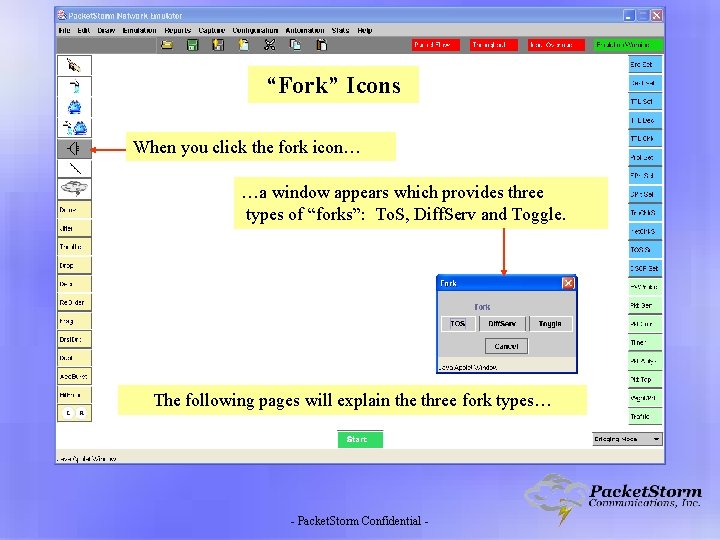Open the Edit menu
This screenshot has width=720, height=540.
84,30
